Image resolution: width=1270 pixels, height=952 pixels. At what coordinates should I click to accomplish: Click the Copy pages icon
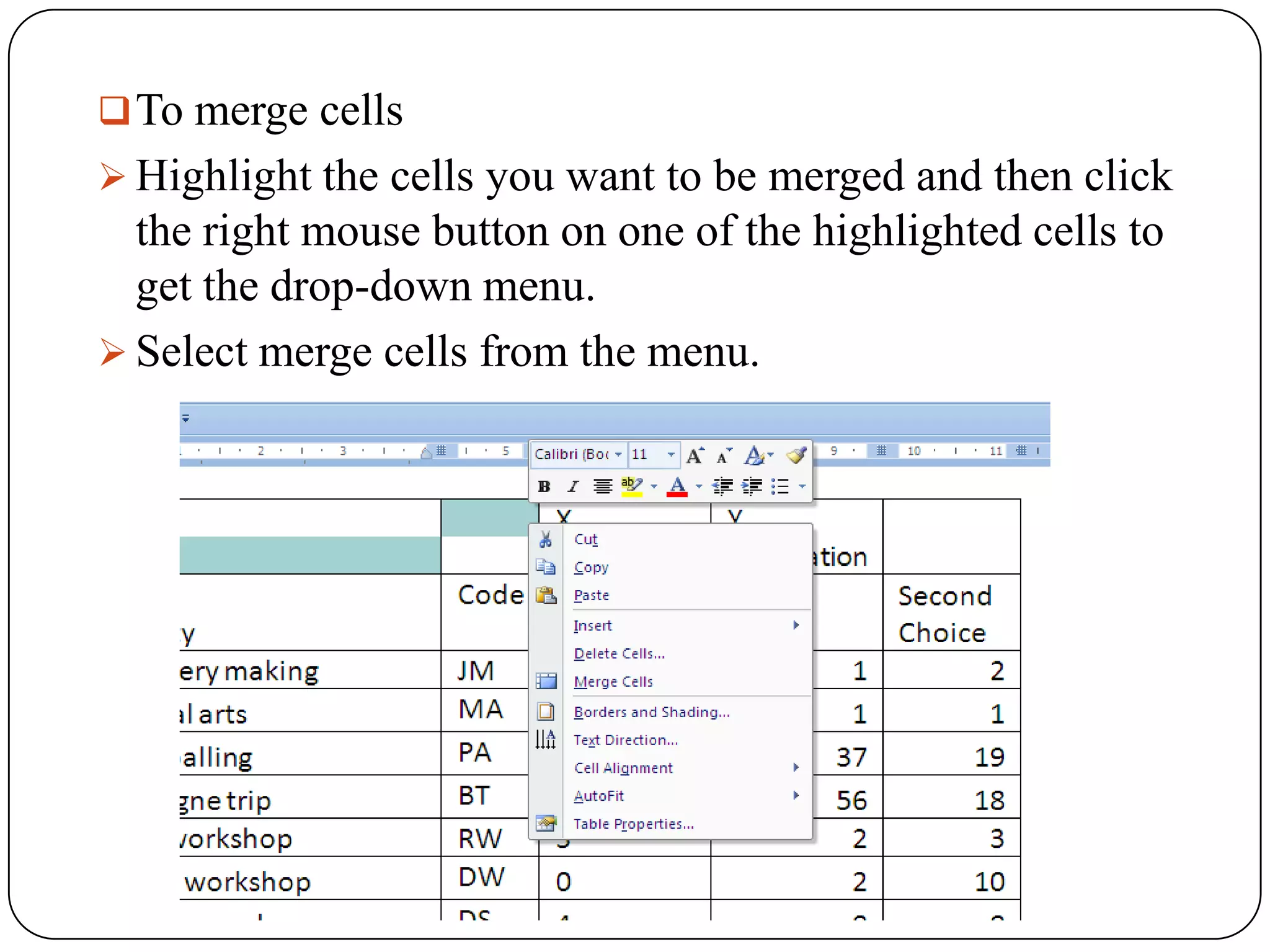click(546, 567)
